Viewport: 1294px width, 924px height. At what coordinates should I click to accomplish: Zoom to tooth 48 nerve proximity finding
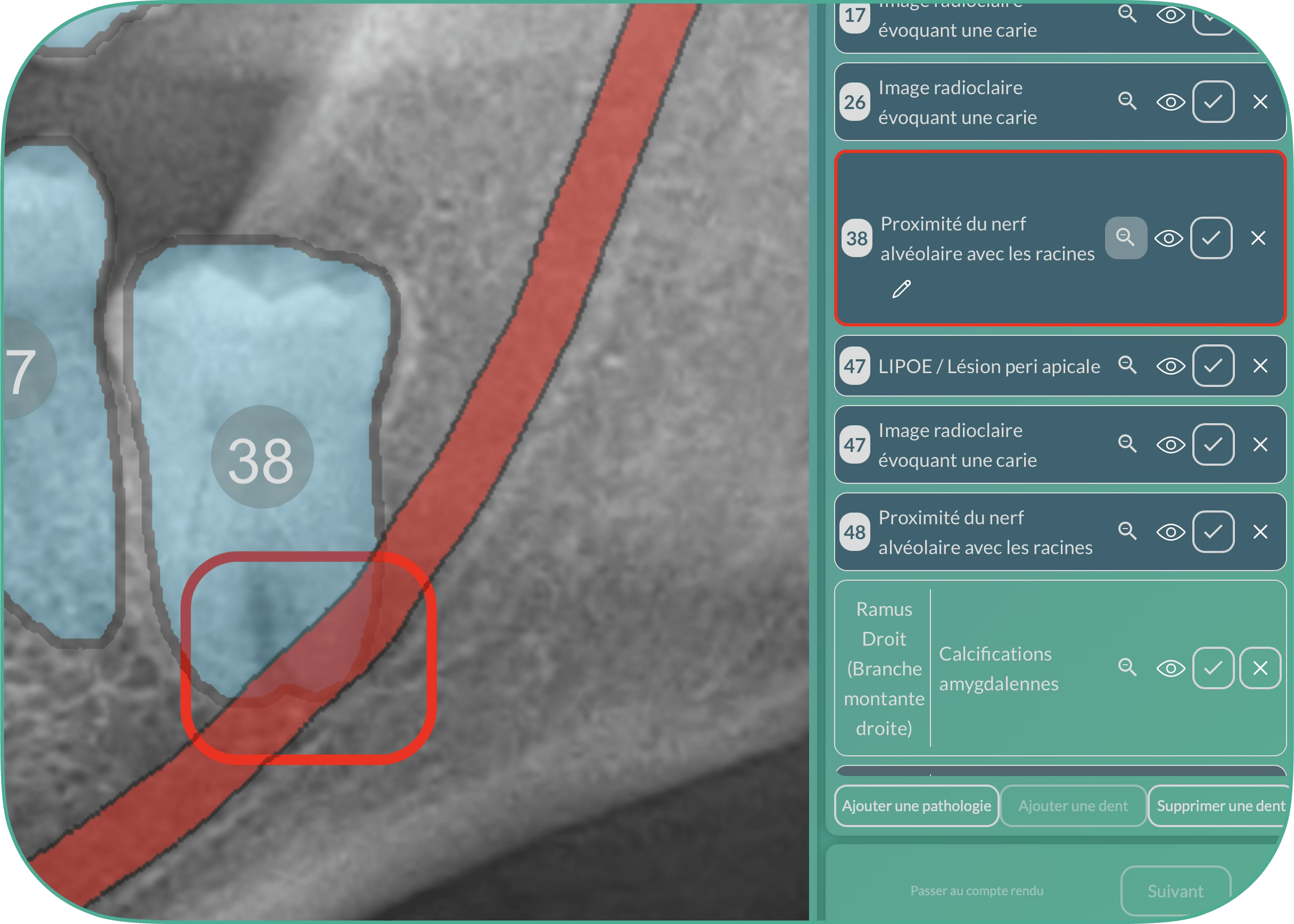(x=1127, y=531)
